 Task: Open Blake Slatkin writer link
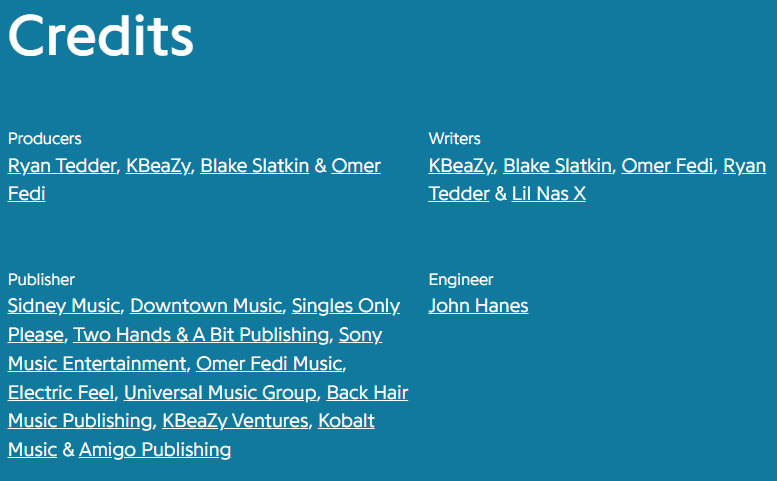[557, 166]
